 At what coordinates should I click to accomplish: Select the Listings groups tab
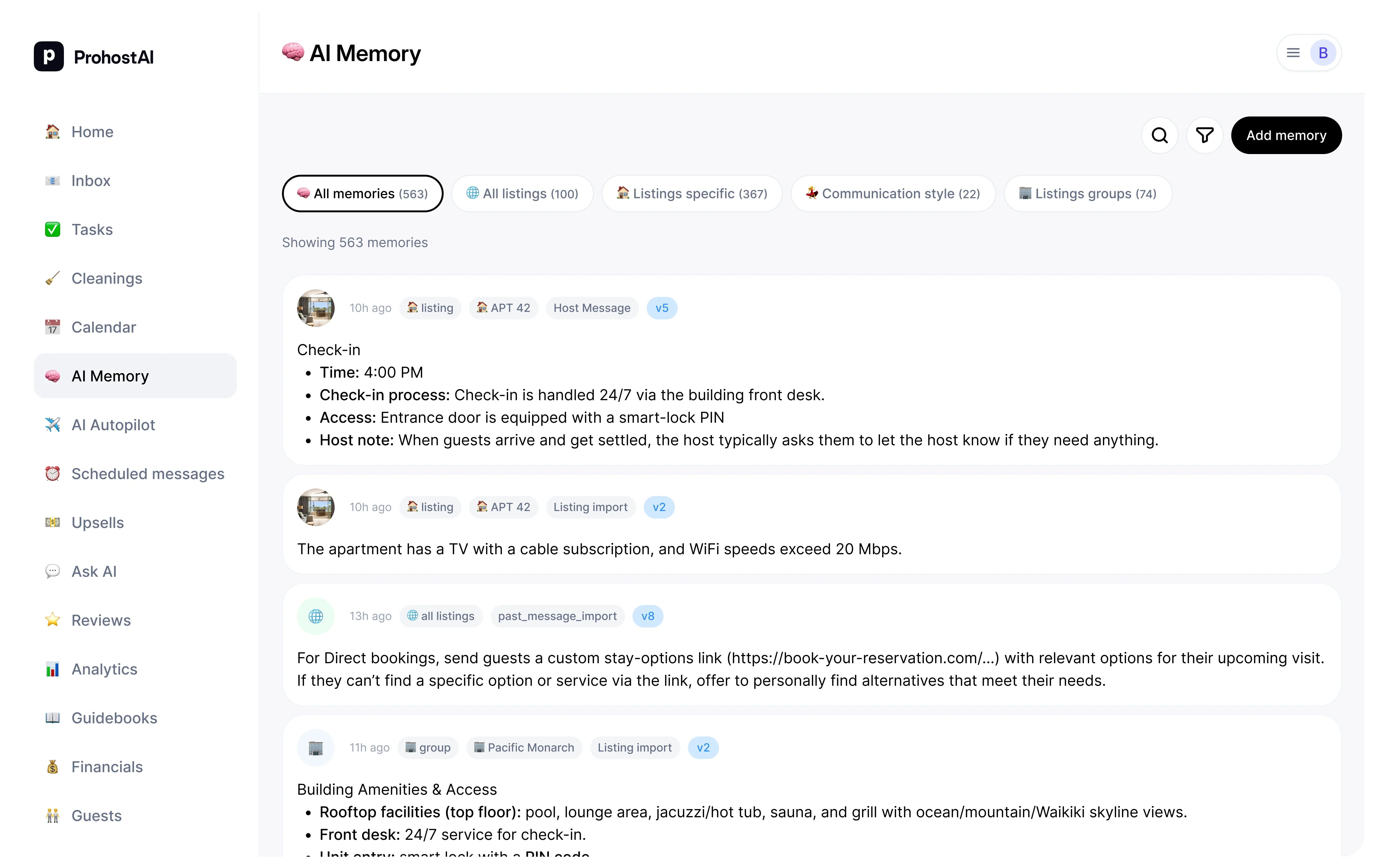coord(1087,194)
